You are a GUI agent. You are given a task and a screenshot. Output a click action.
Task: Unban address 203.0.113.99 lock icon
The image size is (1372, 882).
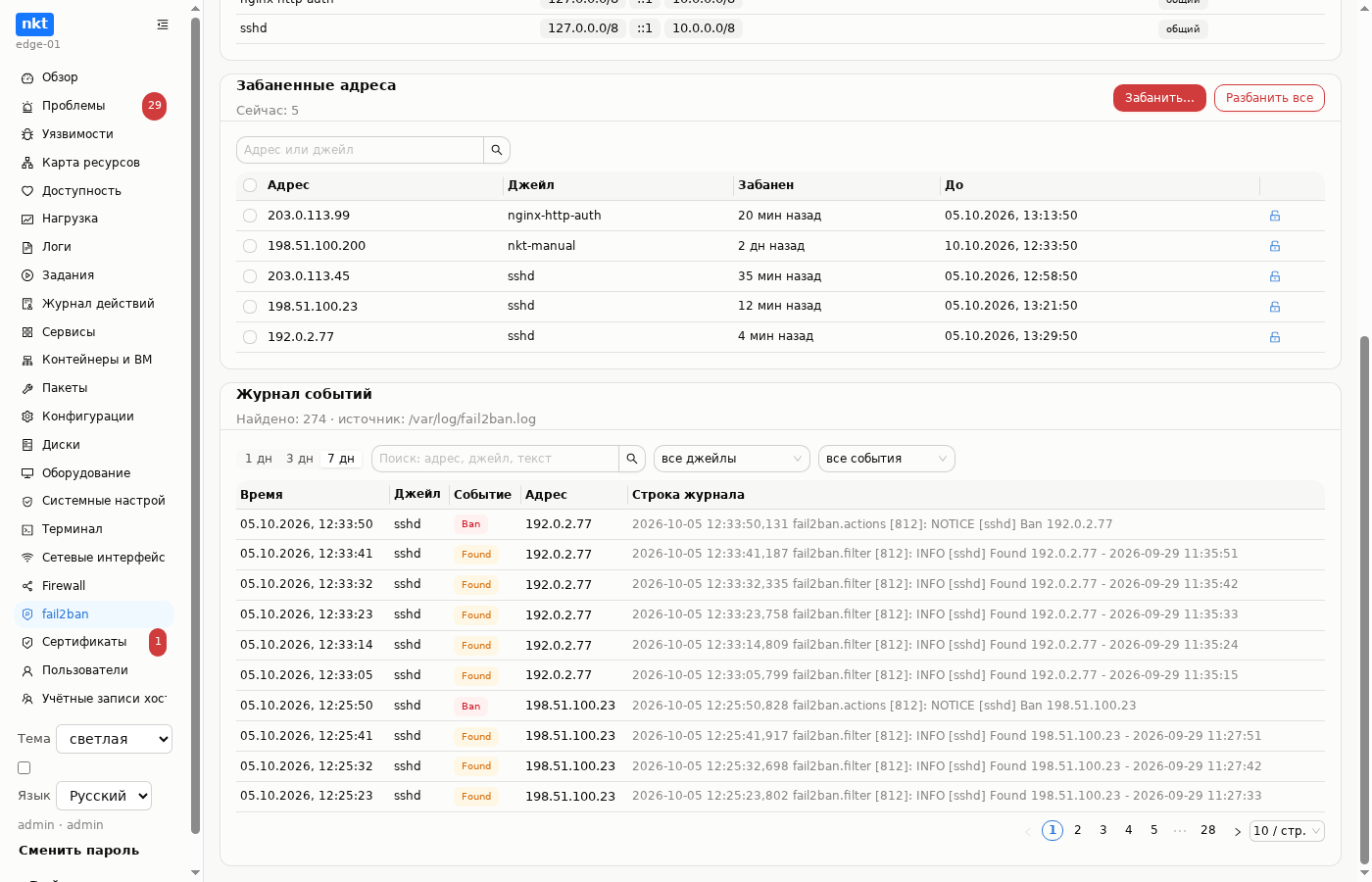(x=1275, y=216)
